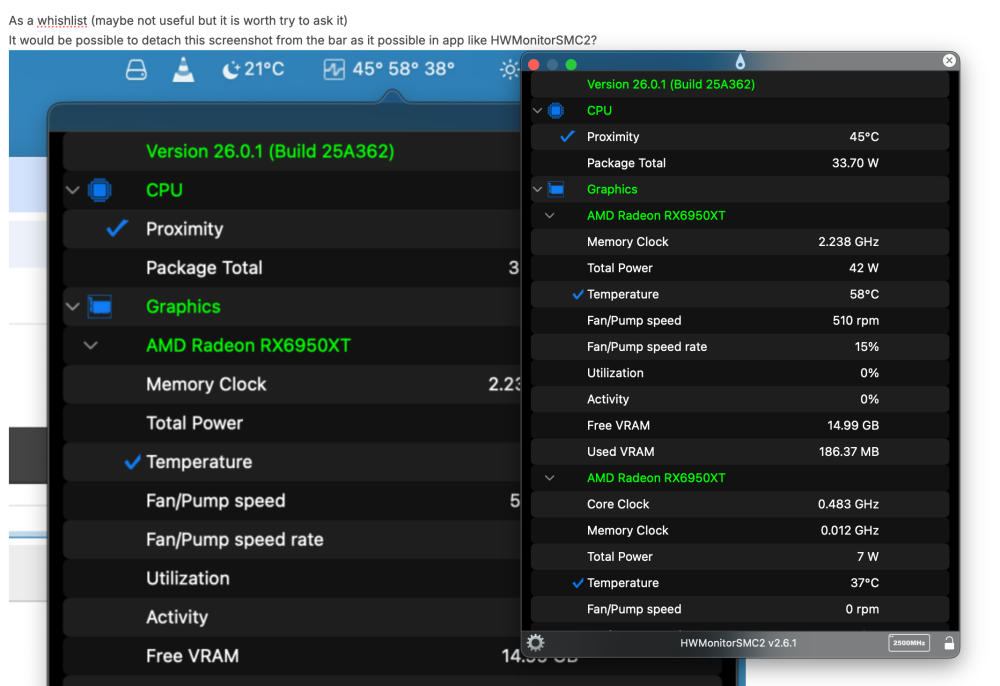Image resolution: width=1000 pixels, height=686 pixels.
Task: Collapse the CPU group in HWMonitorSMC2 window
Action: pos(538,110)
